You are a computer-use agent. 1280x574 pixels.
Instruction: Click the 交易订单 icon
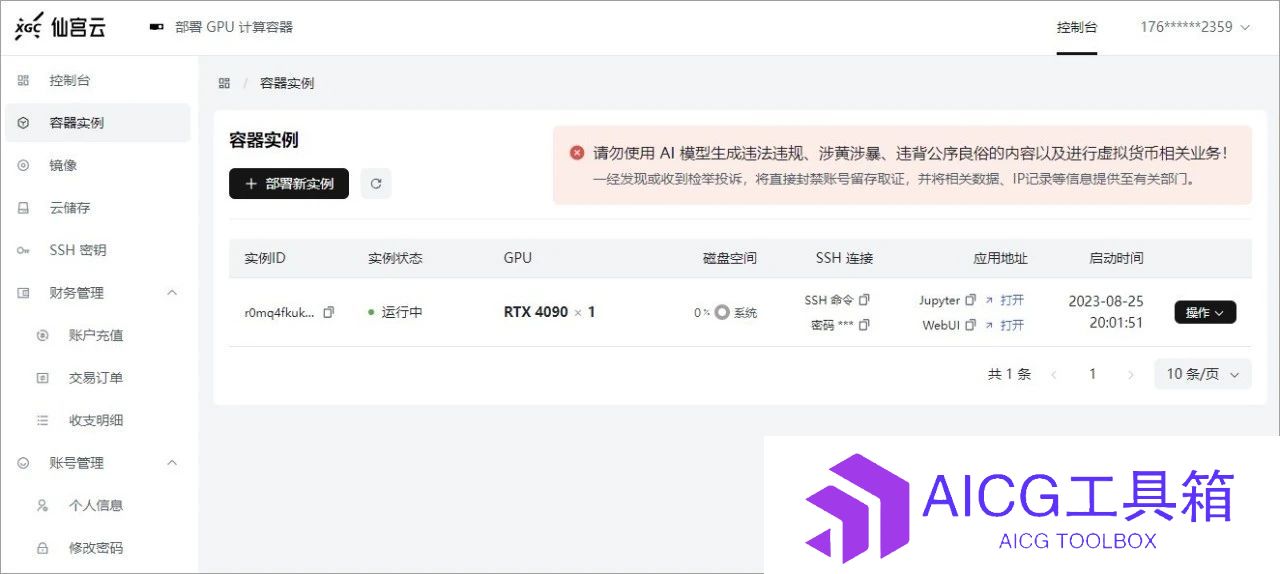[42, 378]
